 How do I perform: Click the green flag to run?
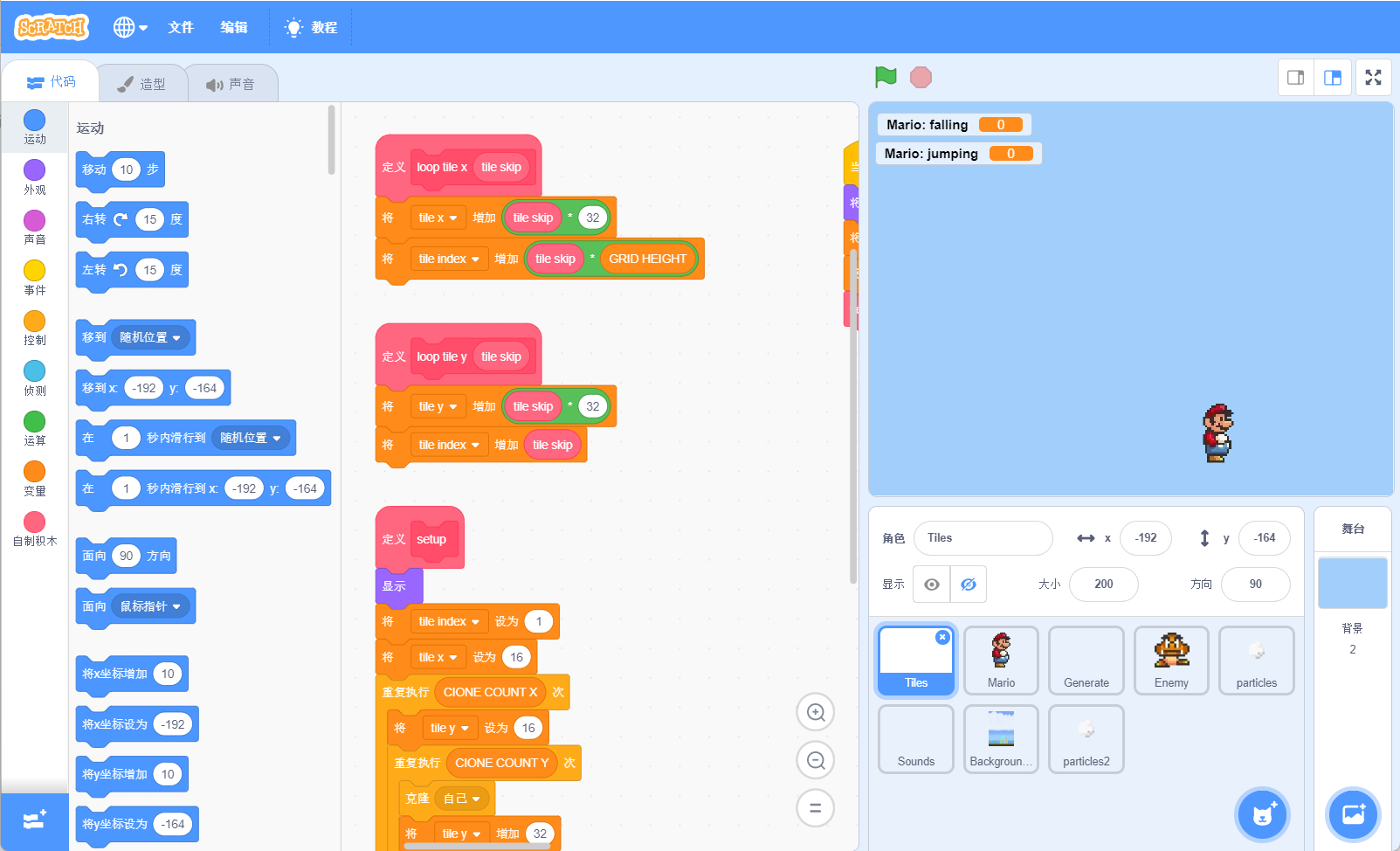coord(886,77)
